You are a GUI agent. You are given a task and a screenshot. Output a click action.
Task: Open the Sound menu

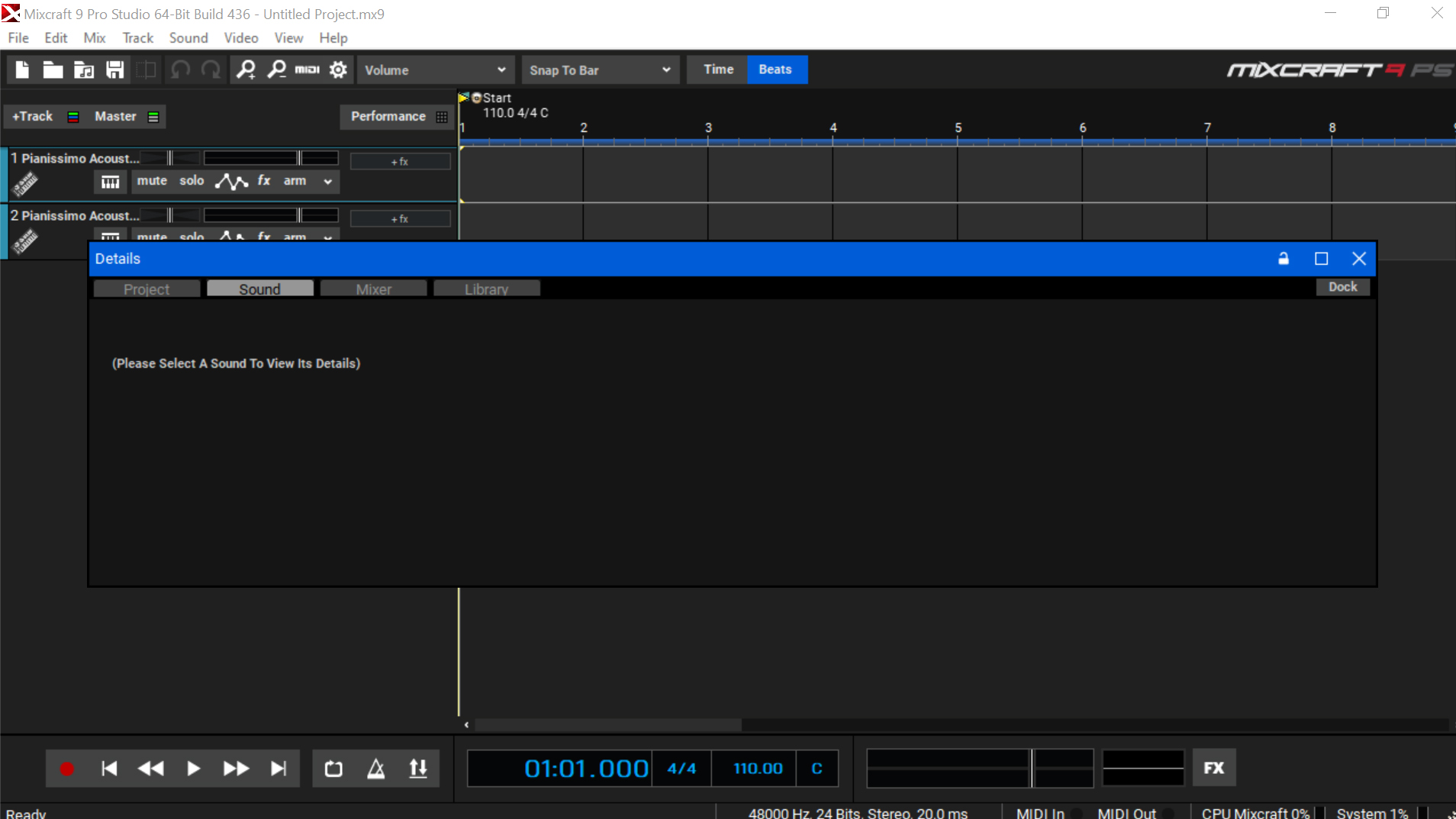pos(188,38)
